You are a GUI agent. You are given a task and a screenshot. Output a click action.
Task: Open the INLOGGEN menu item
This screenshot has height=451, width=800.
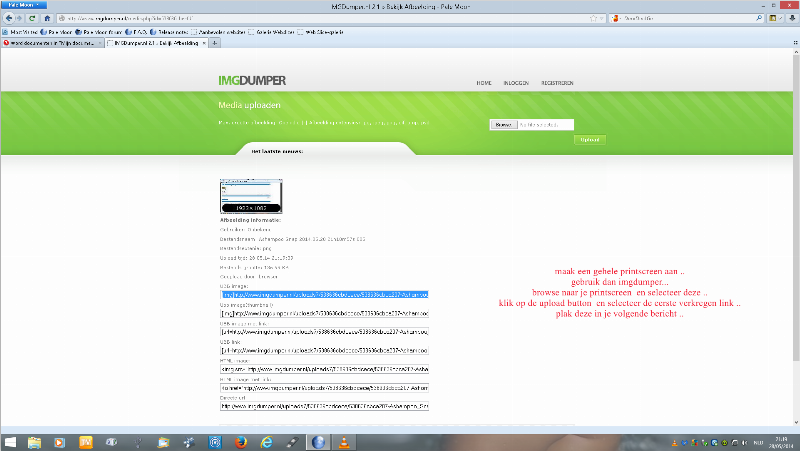[516, 83]
